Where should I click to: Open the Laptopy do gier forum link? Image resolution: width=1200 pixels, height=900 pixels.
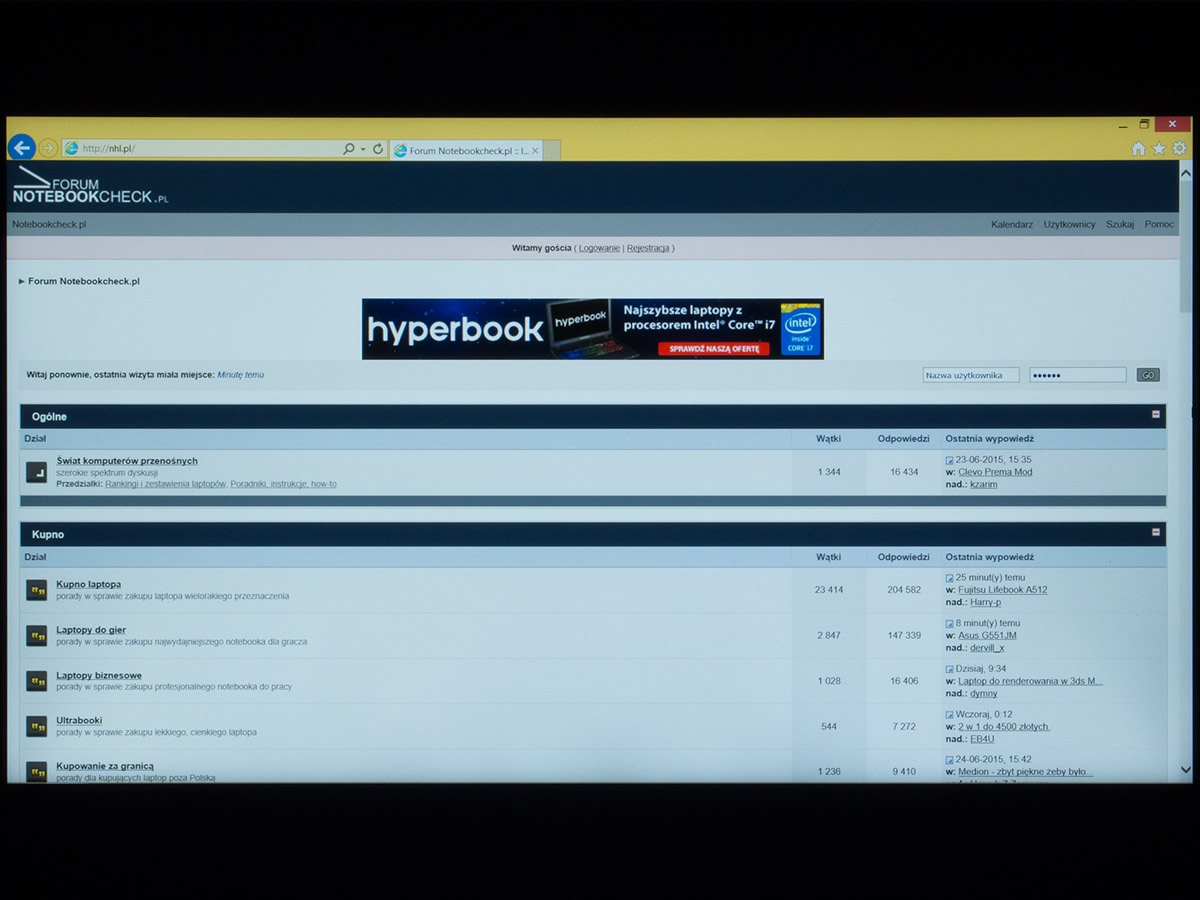tap(91, 630)
